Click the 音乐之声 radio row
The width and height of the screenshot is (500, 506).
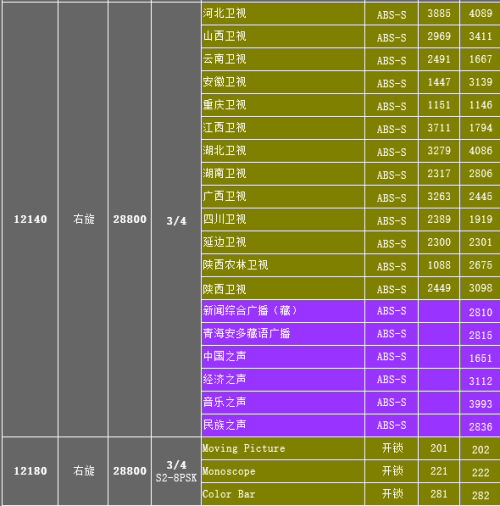coord(351,403)
